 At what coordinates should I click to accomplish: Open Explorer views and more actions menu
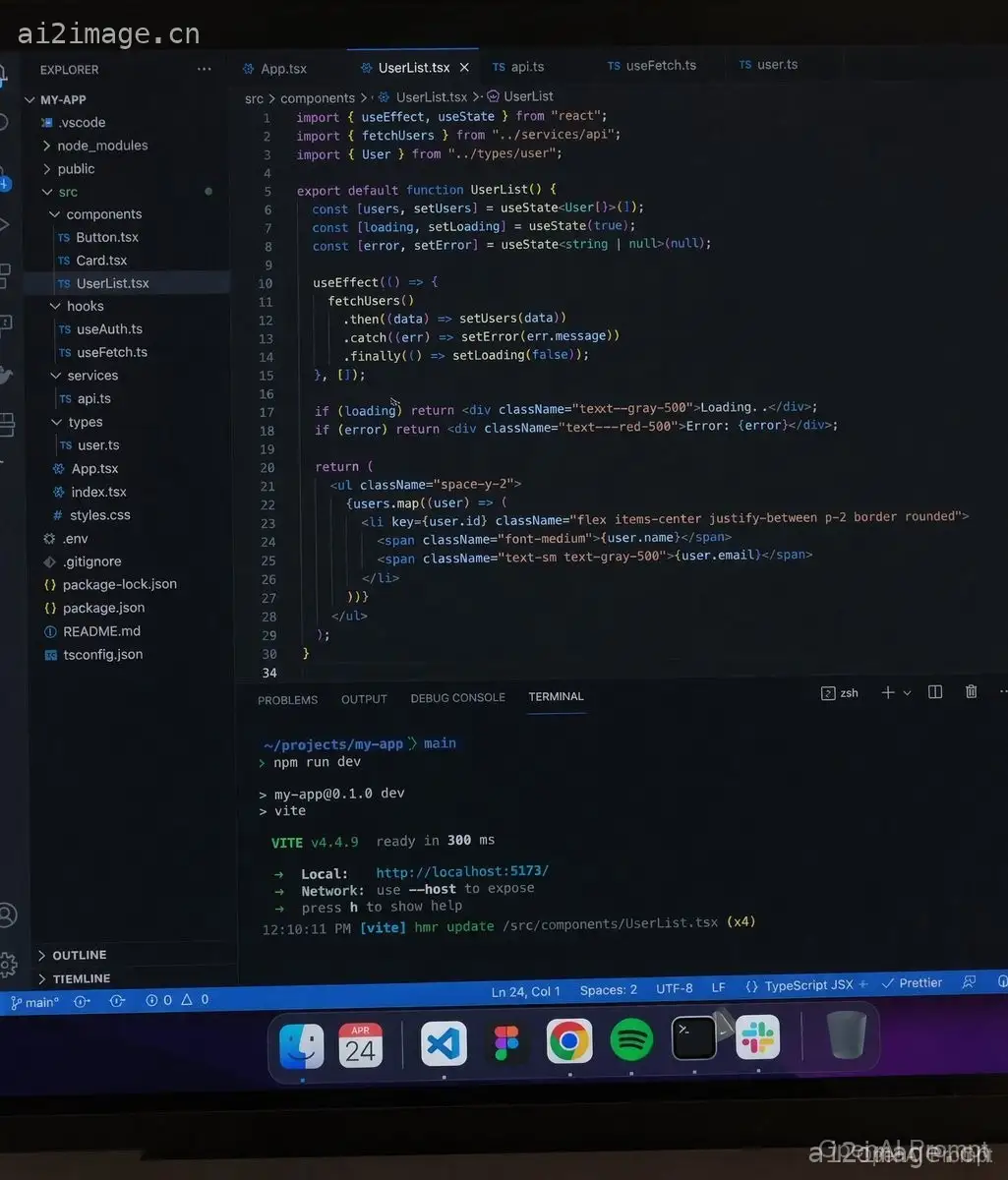pyautogui.click(x=204, y=69)
